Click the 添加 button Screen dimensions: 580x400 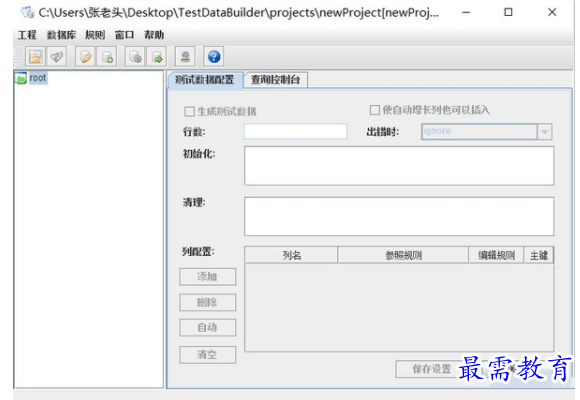(208, 276)
